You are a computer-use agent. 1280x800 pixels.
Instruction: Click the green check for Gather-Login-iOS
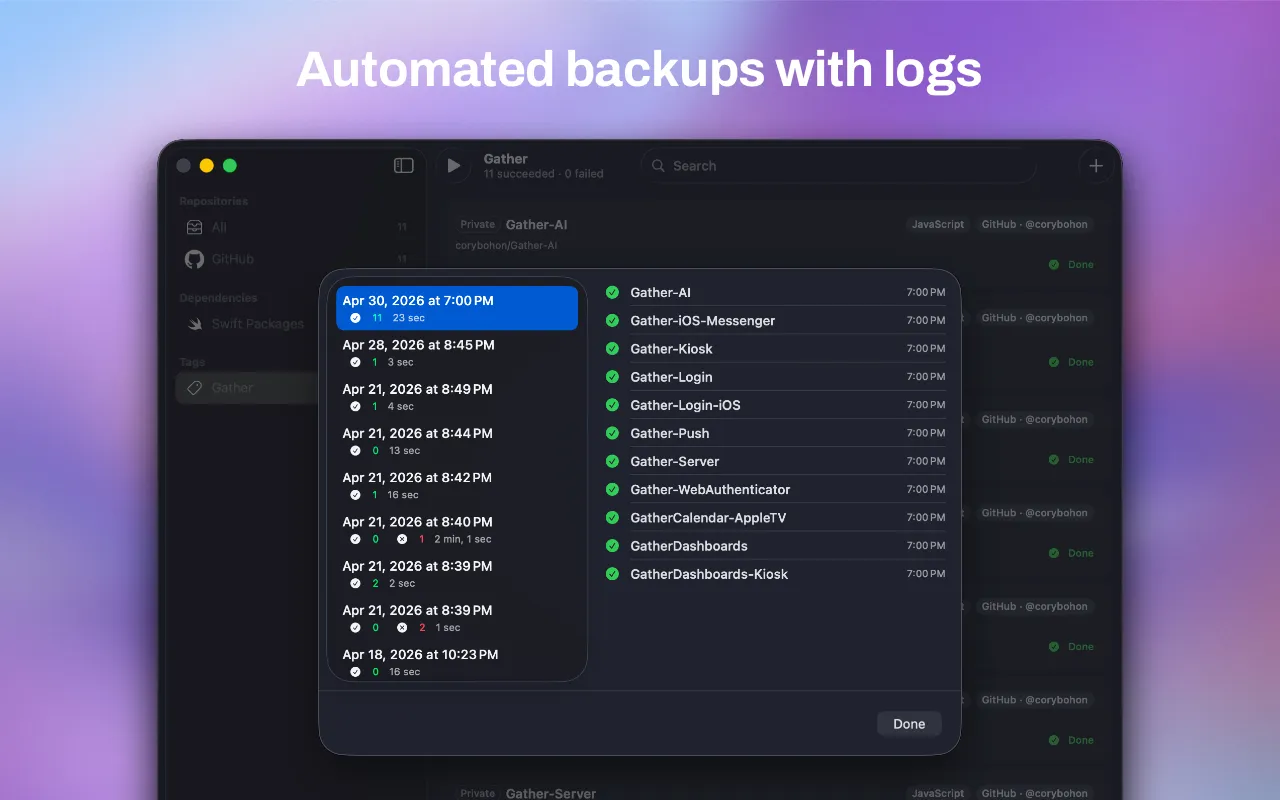click(612, 404)
